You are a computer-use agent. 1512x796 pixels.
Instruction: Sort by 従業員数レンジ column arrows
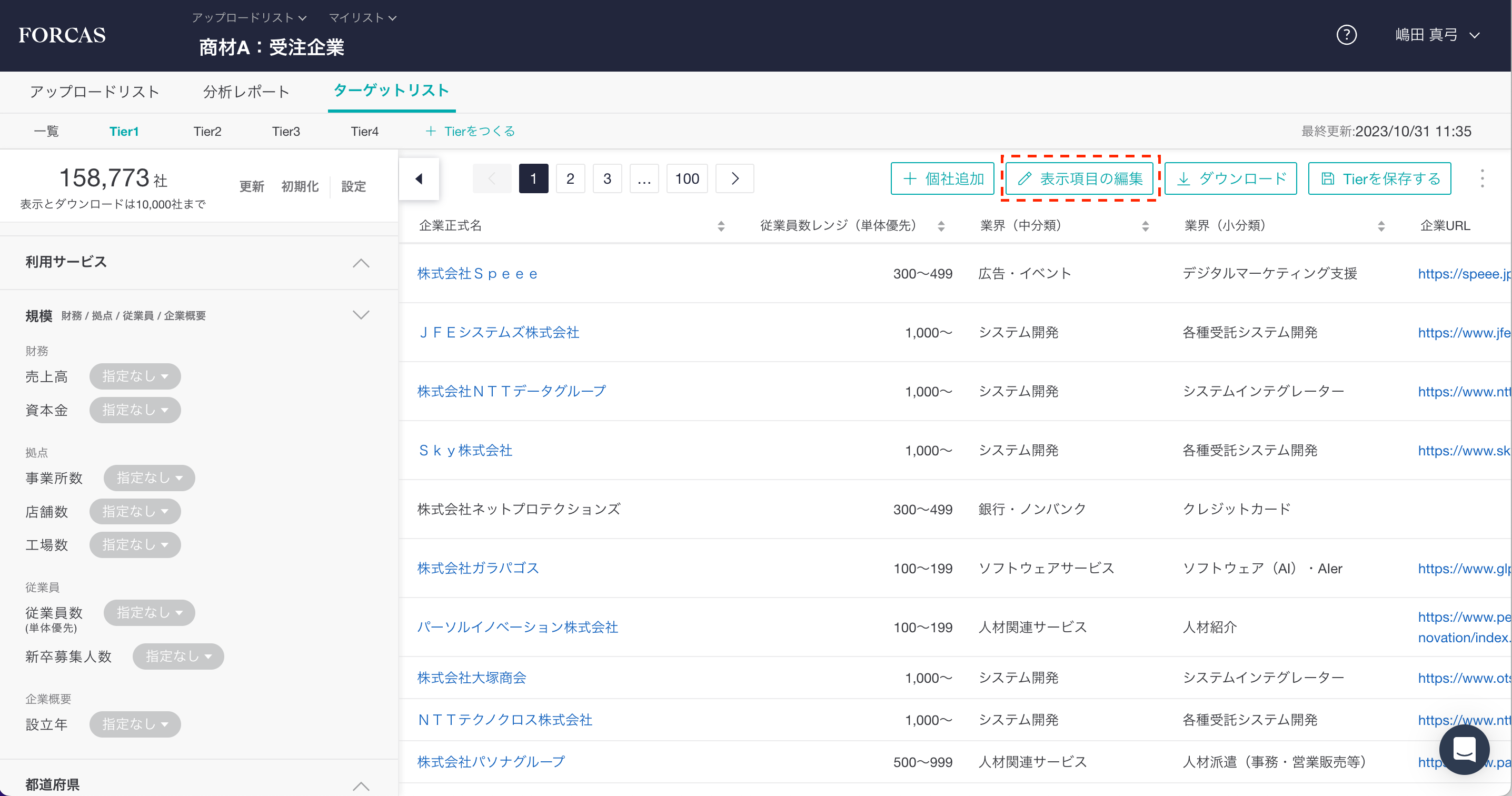[941, 226]
